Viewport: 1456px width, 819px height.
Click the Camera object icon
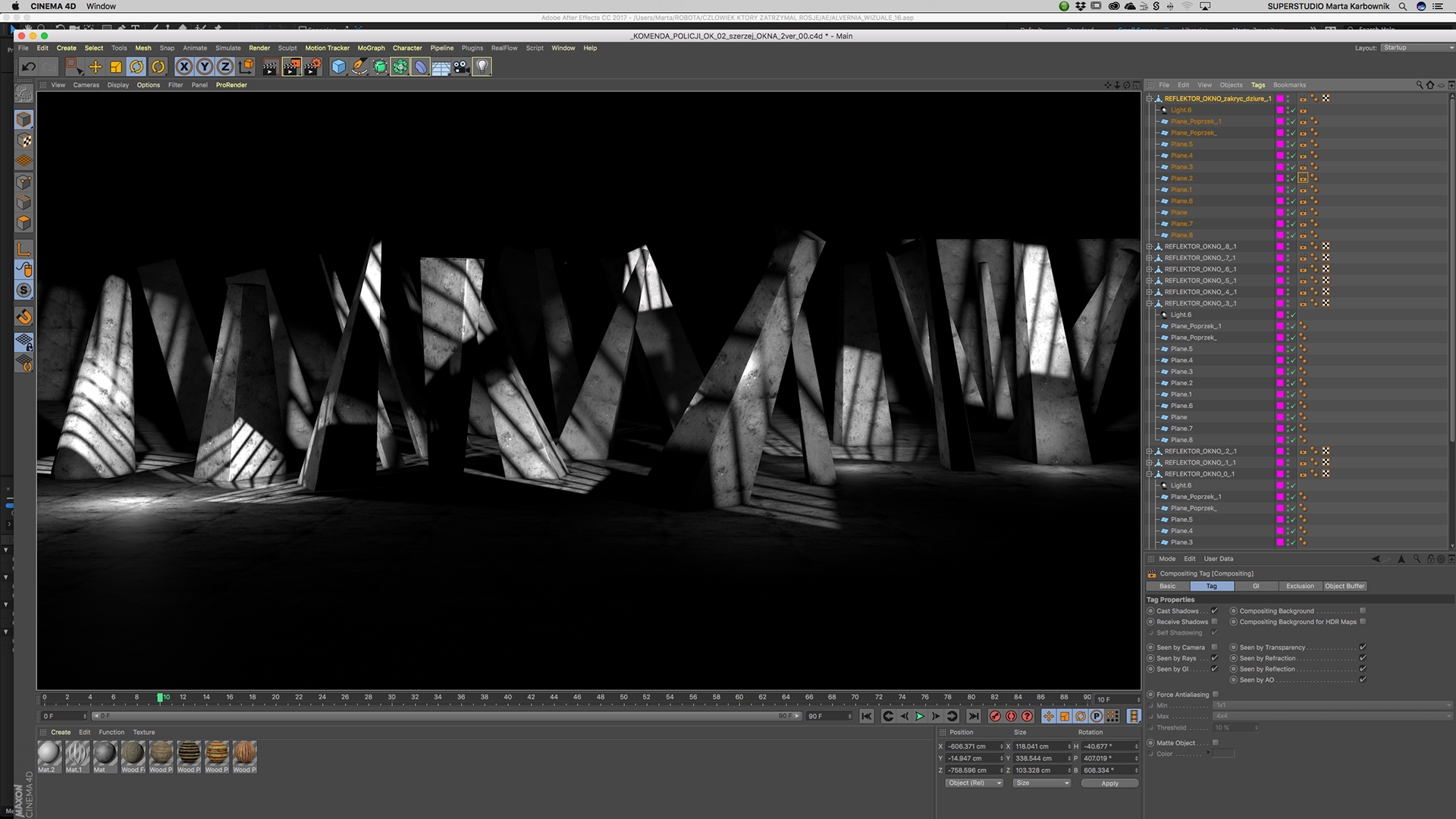tap(461, 67)
